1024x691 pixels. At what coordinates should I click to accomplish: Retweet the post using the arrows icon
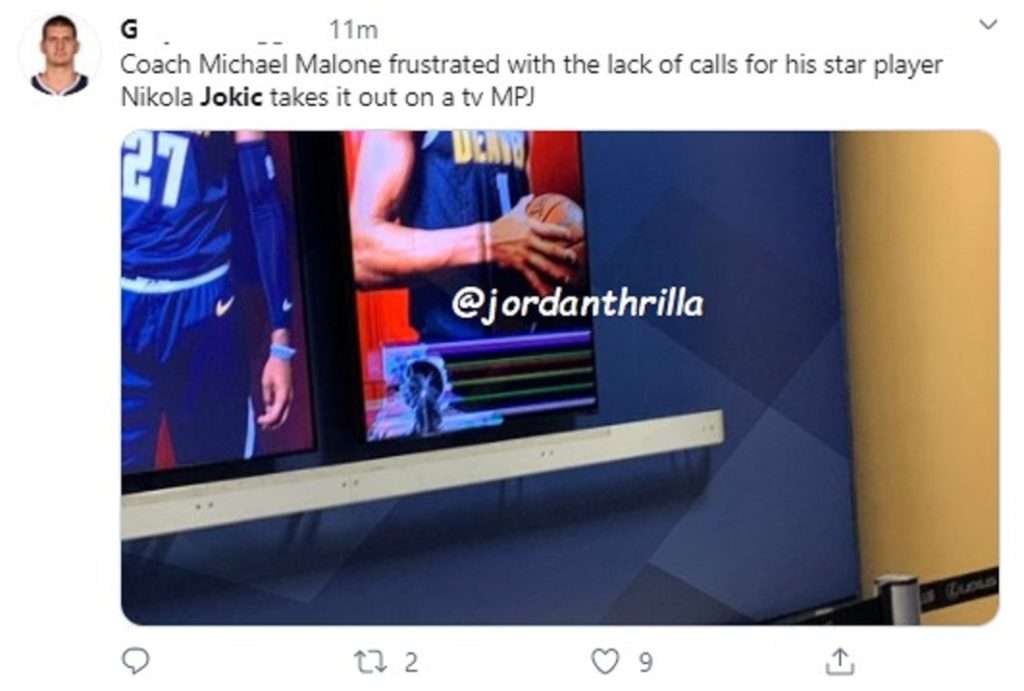(370, 662)
